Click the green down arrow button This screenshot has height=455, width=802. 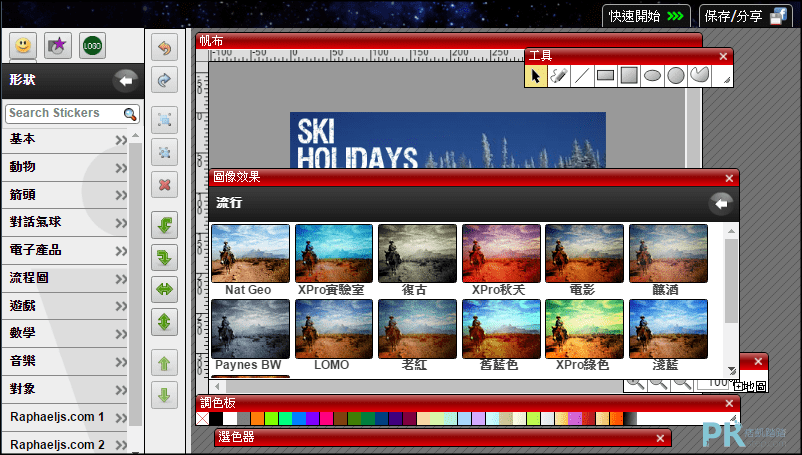point(164,395)
